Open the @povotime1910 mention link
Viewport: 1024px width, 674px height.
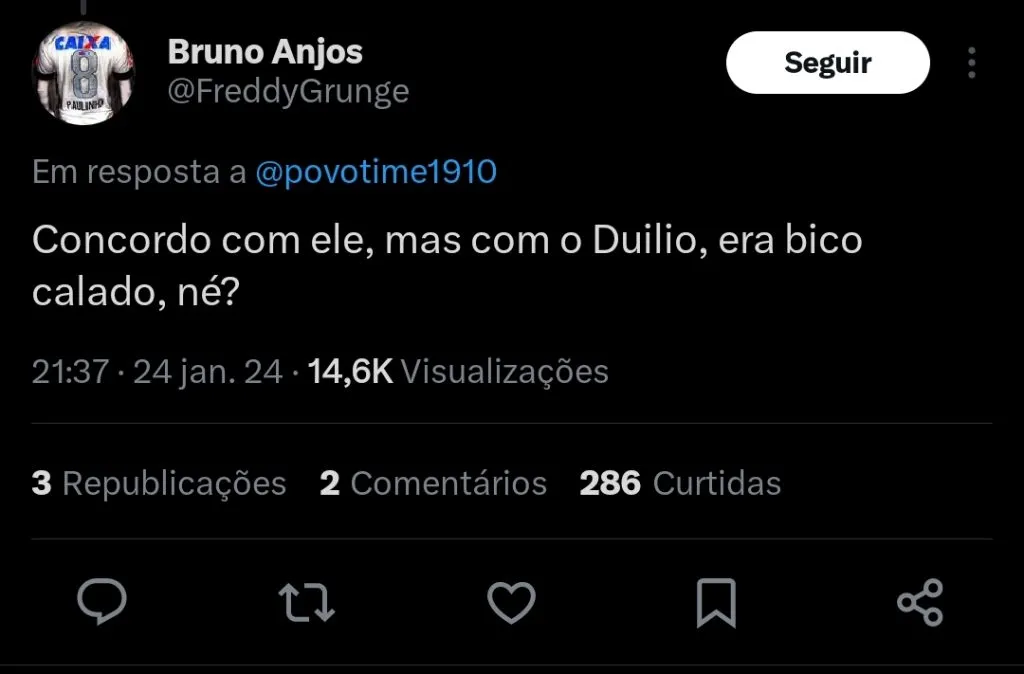(376, 172)
